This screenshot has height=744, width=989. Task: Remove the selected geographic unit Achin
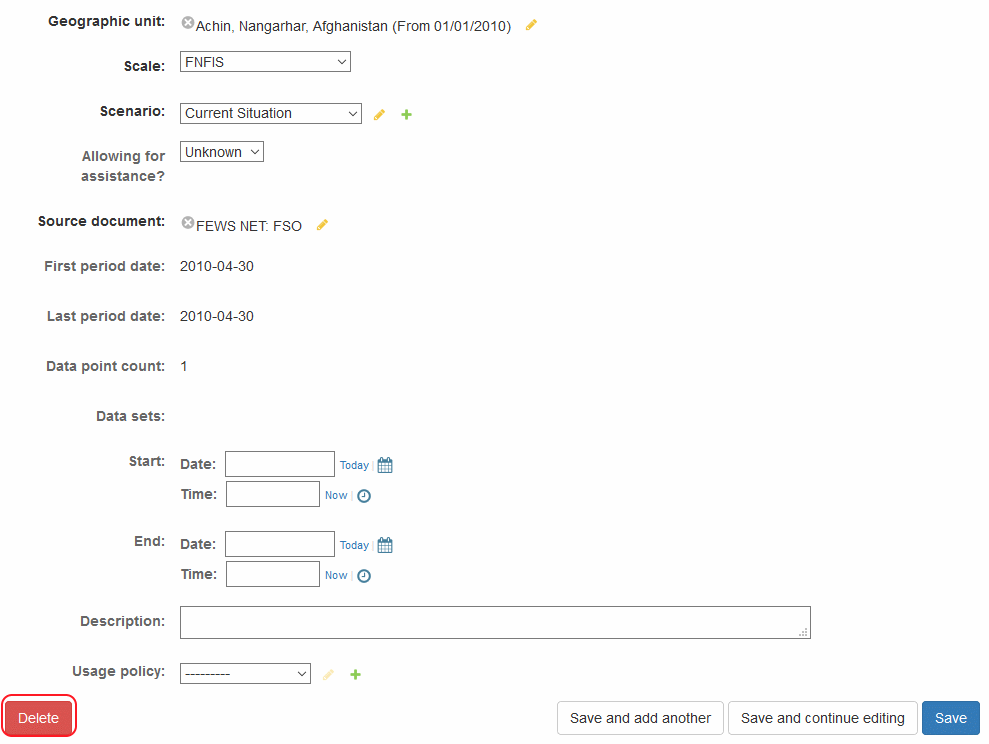pos(188,23)
